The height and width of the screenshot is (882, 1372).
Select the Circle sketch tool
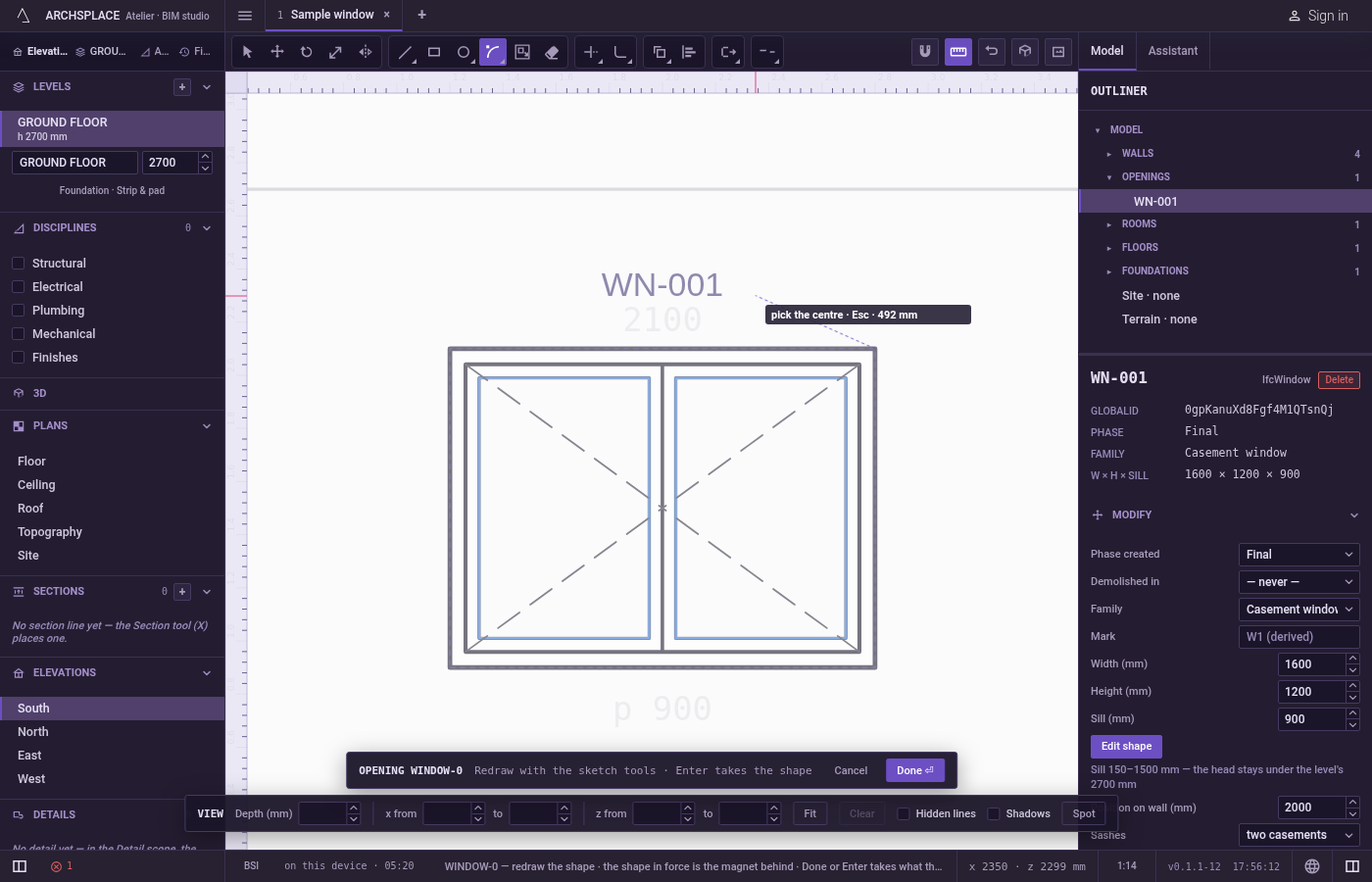(464, 52)
